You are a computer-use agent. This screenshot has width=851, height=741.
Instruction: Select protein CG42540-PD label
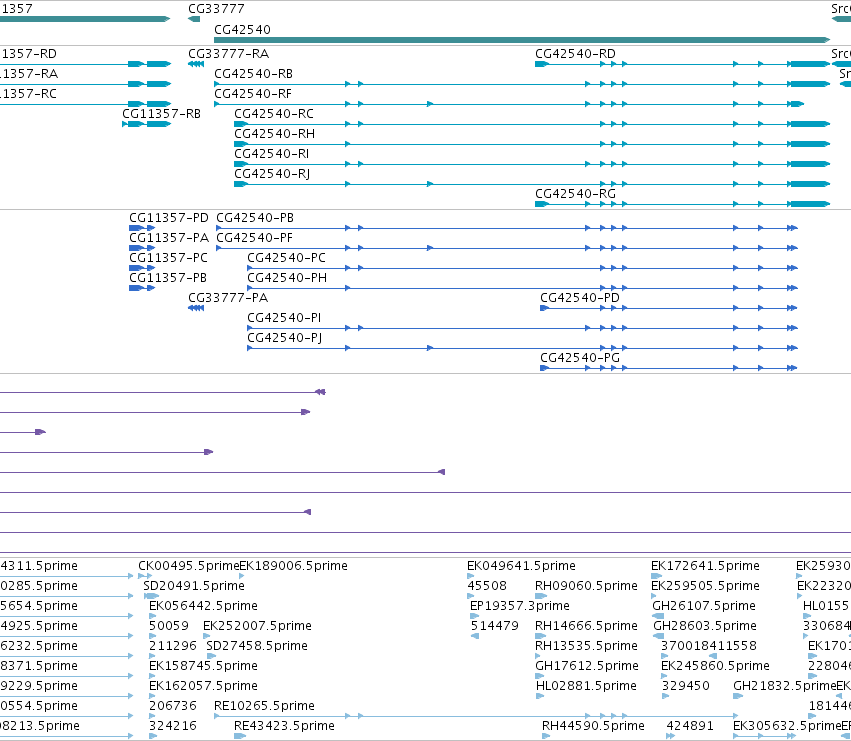(580, 298)
